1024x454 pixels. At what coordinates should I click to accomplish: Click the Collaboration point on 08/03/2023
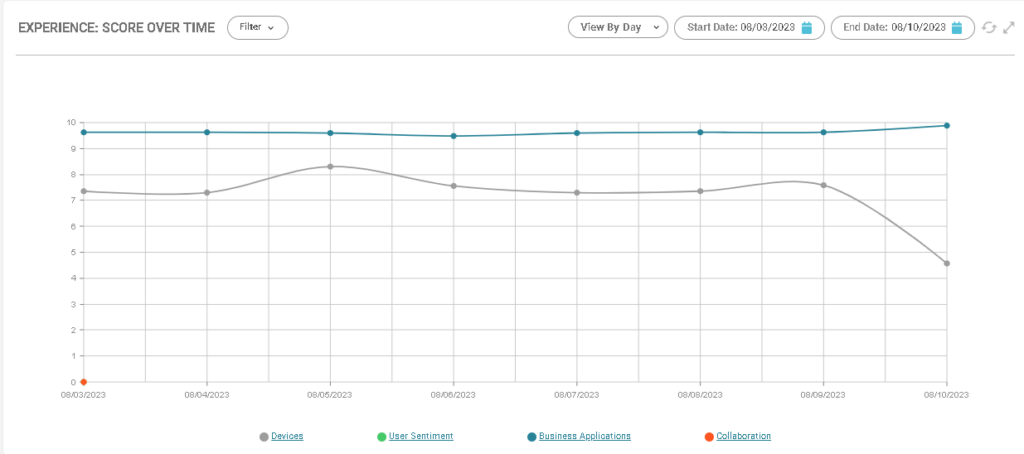[x=84, y=381]
